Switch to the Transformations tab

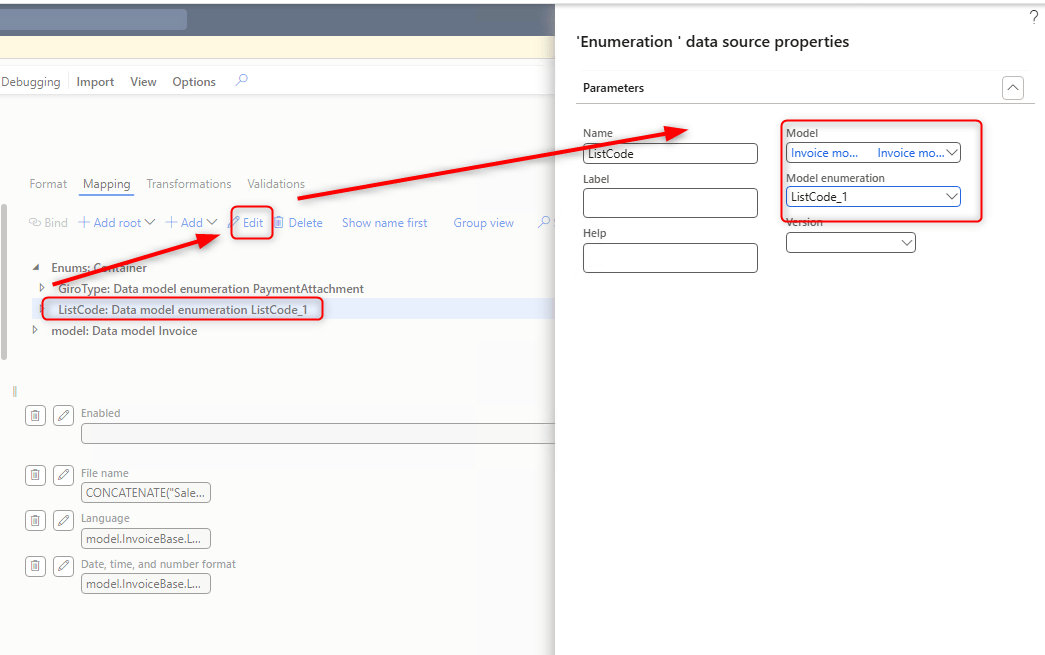(x=188, y=184)
